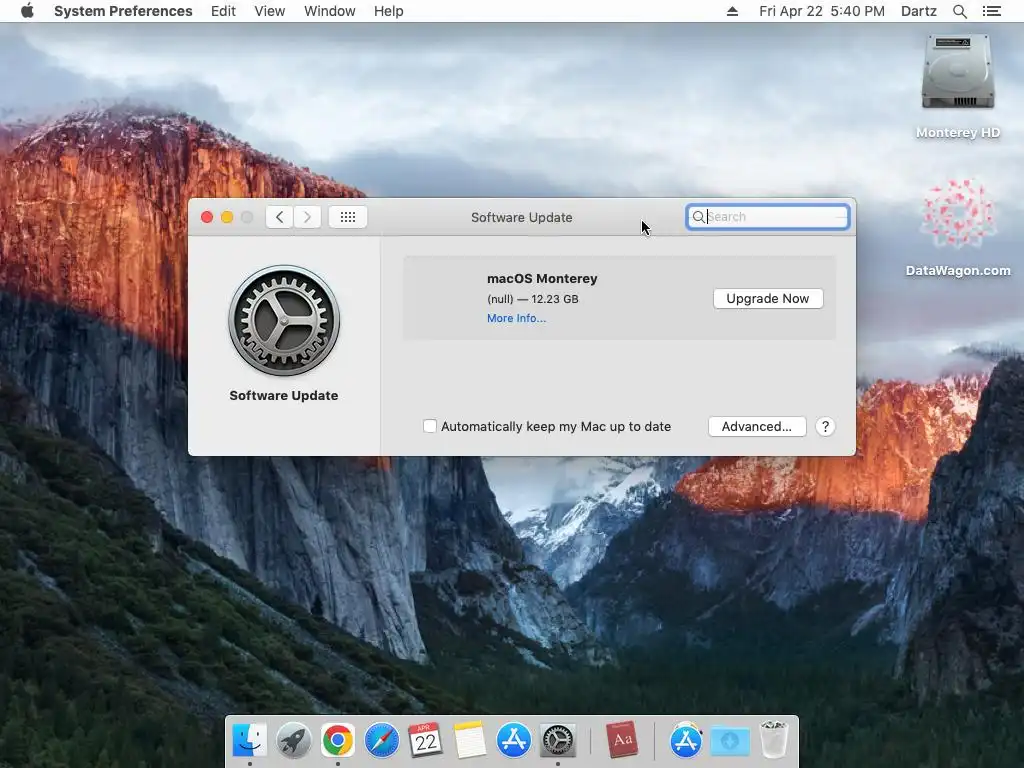Open the Advanced... options

tap(757, 426)
